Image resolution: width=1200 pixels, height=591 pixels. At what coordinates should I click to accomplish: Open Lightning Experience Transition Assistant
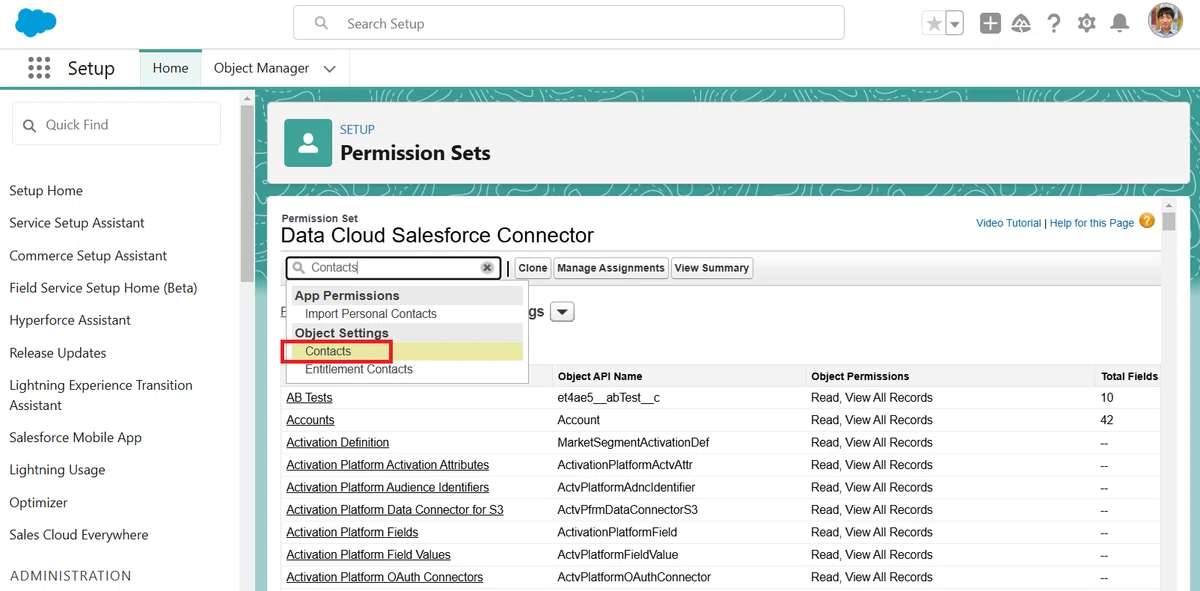point(101,395)
